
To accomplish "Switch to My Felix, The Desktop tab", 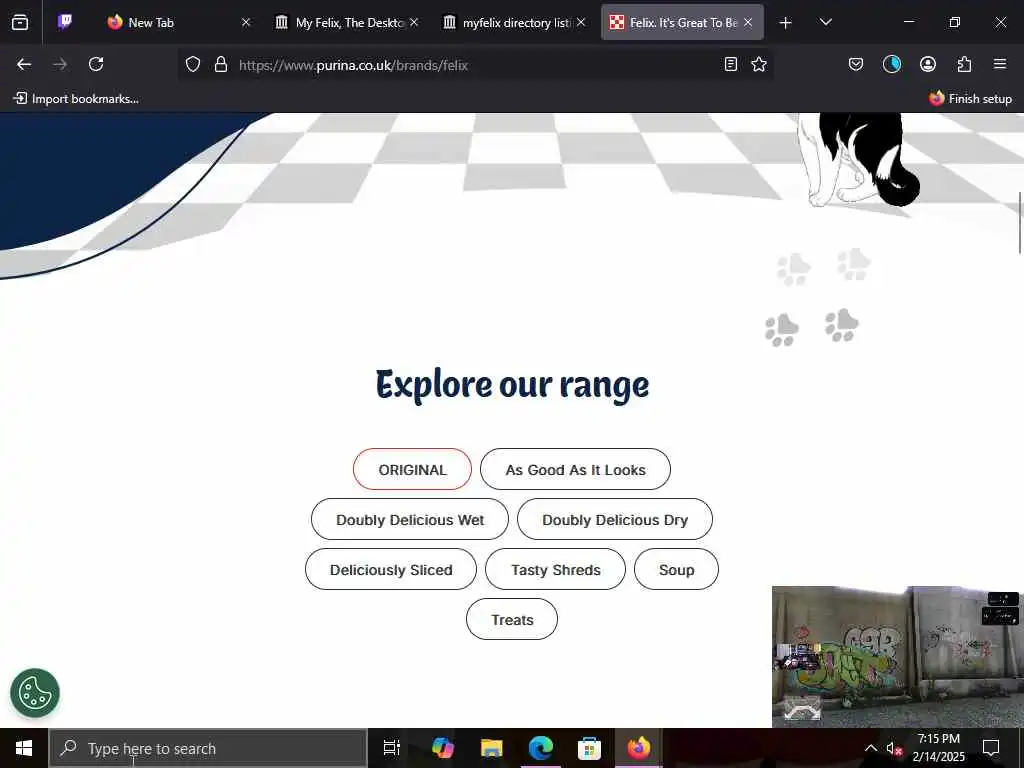I will pos(347,22).
